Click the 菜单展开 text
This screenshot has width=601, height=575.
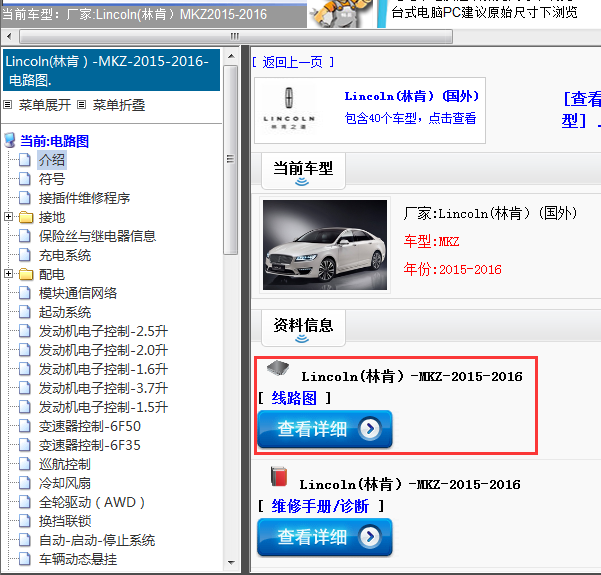[x=45, y=105]
